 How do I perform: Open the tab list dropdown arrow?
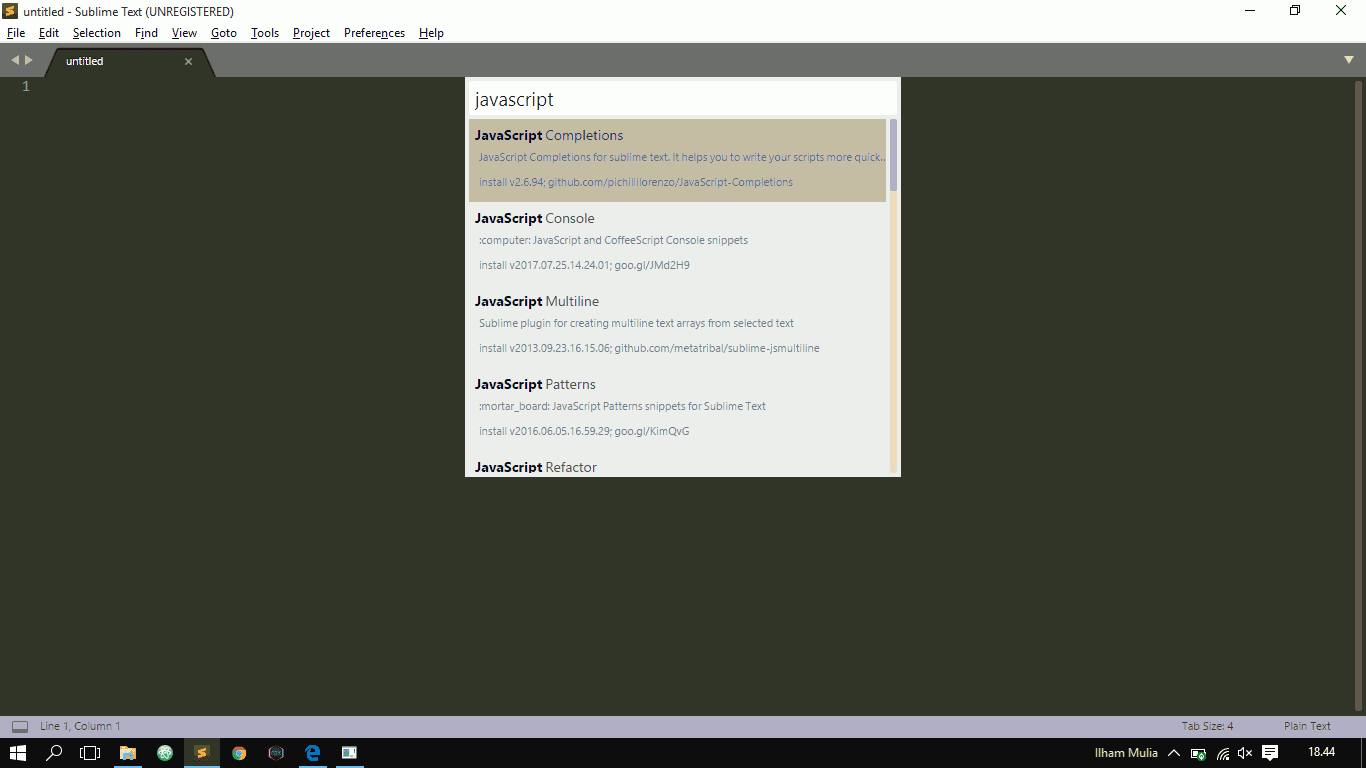(1349, 60)
